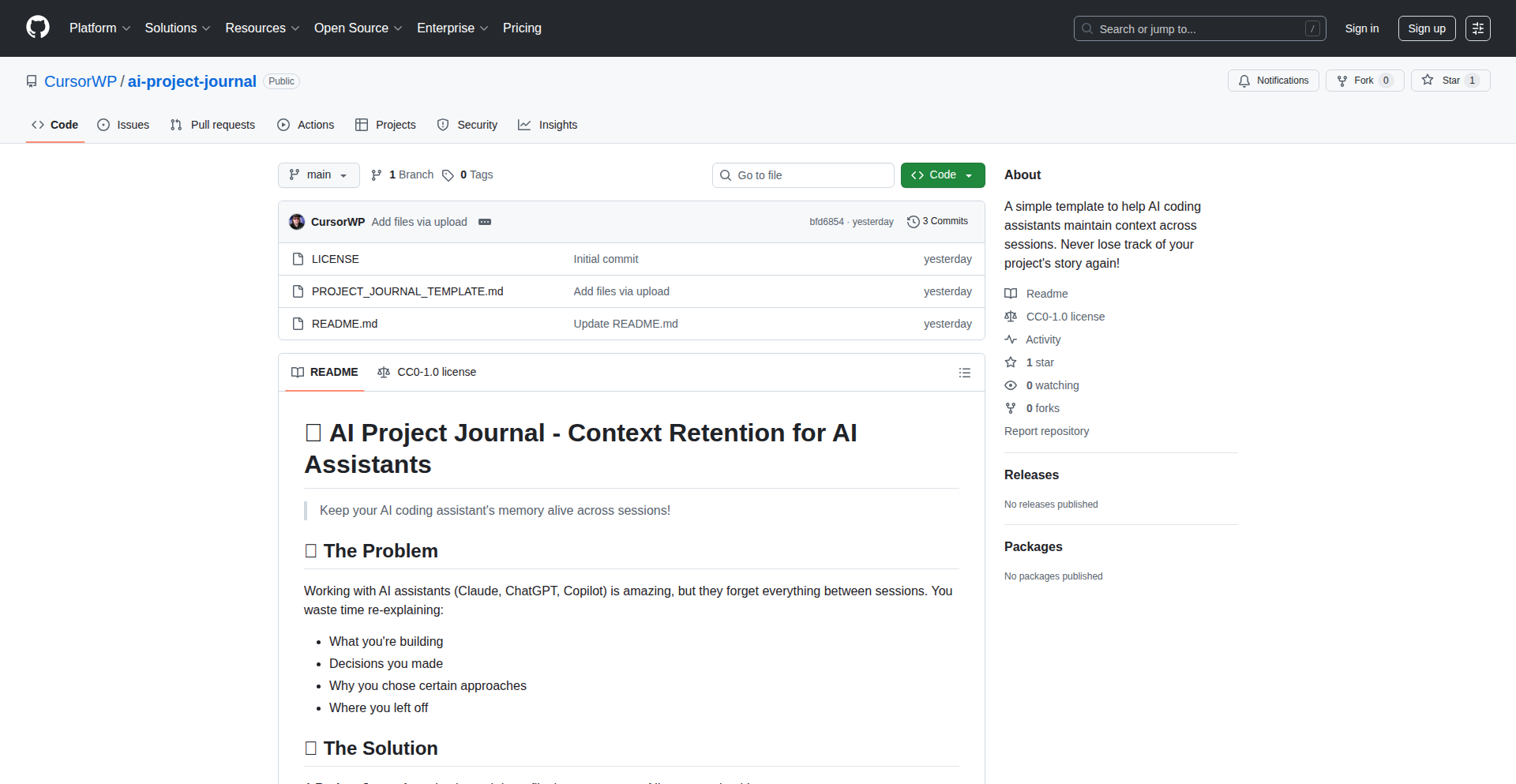
Task: Click the Sign up button
Action: point(1427,28)
